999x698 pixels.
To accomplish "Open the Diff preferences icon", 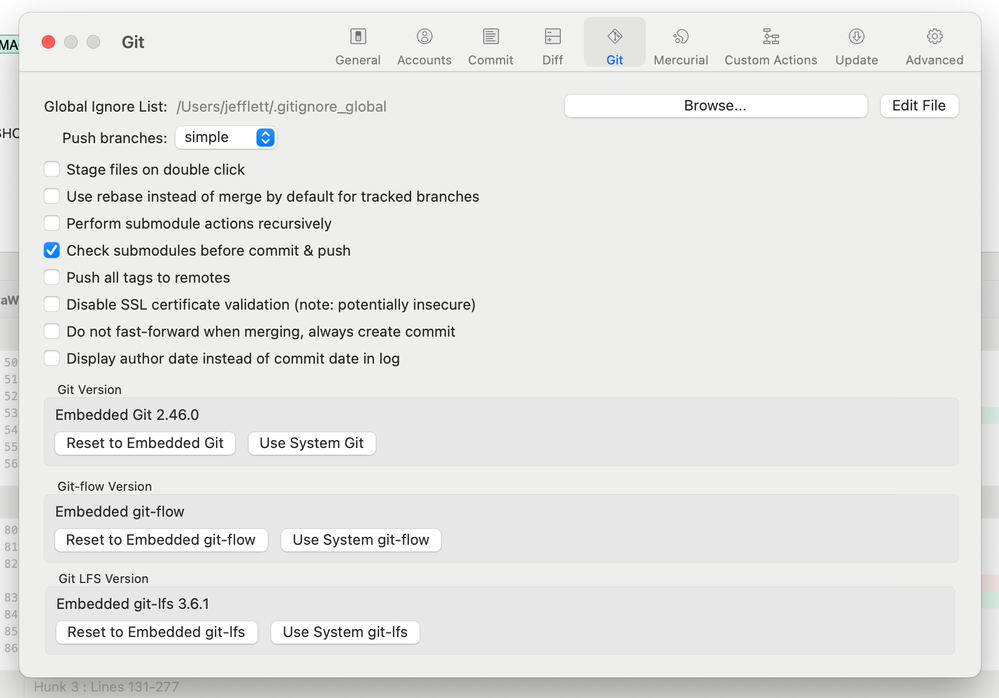I will pos(552,37).
